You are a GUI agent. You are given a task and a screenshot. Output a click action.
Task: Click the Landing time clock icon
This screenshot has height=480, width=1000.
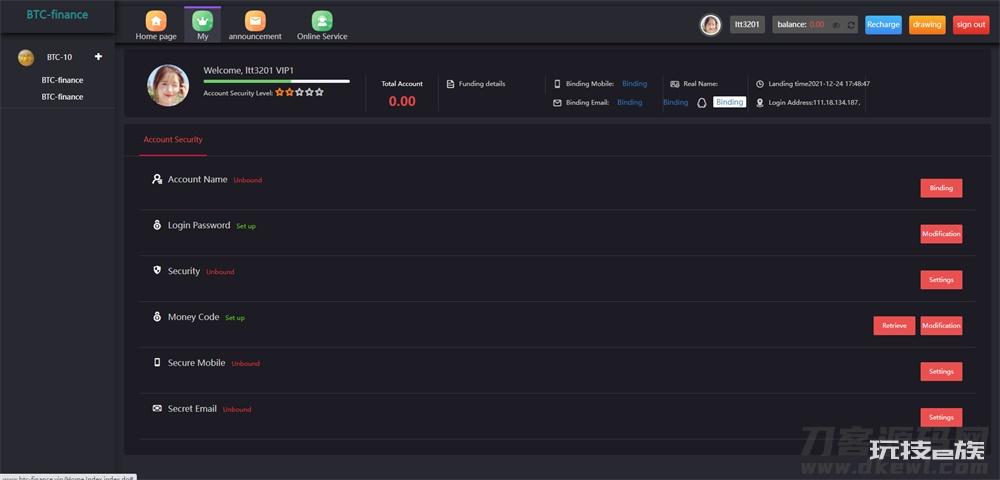[760, 84]
